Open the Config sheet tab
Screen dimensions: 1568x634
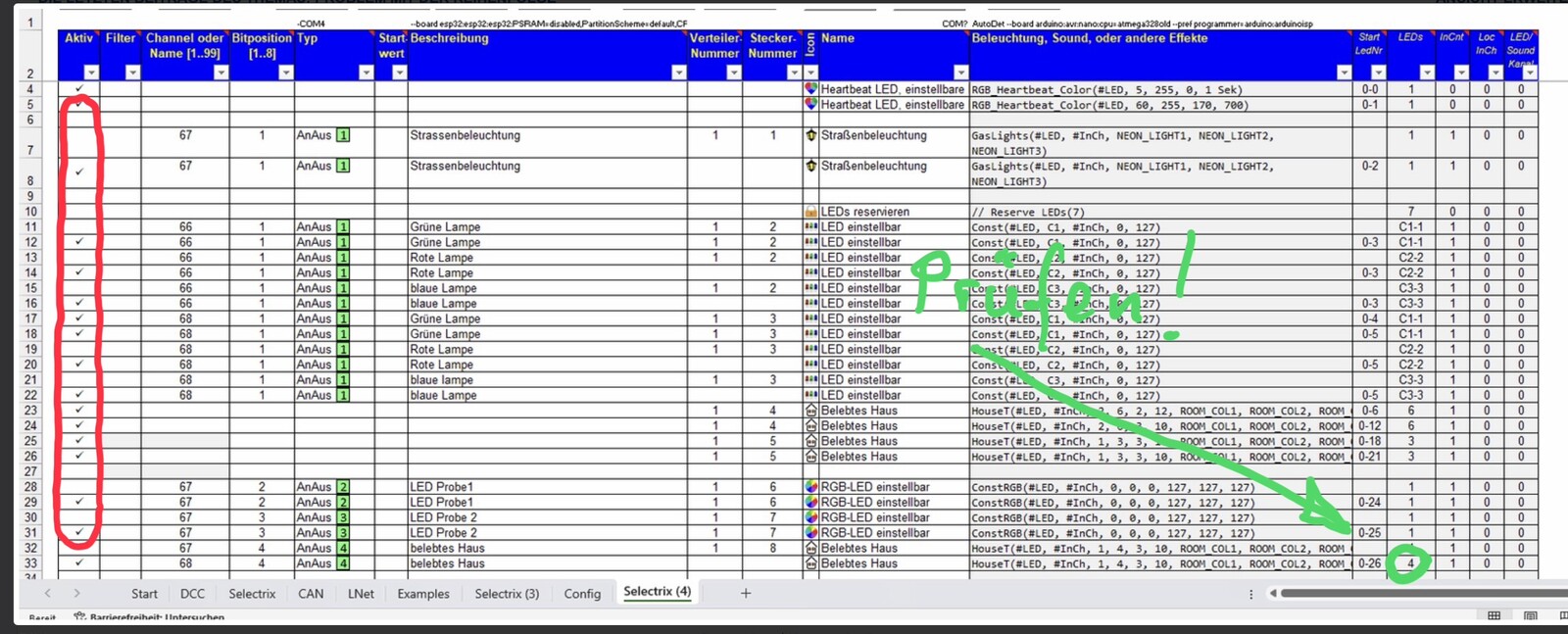coord(582,594)
